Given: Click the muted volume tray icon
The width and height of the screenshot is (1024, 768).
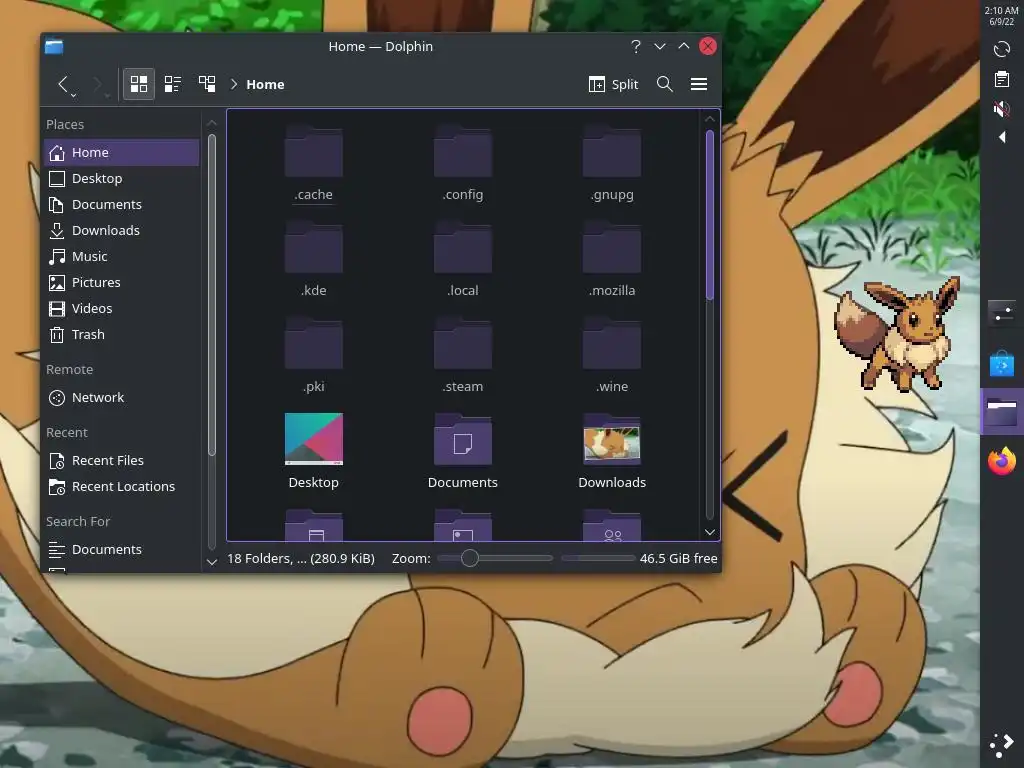Looking at the screenshot, I should point(1002,108).
